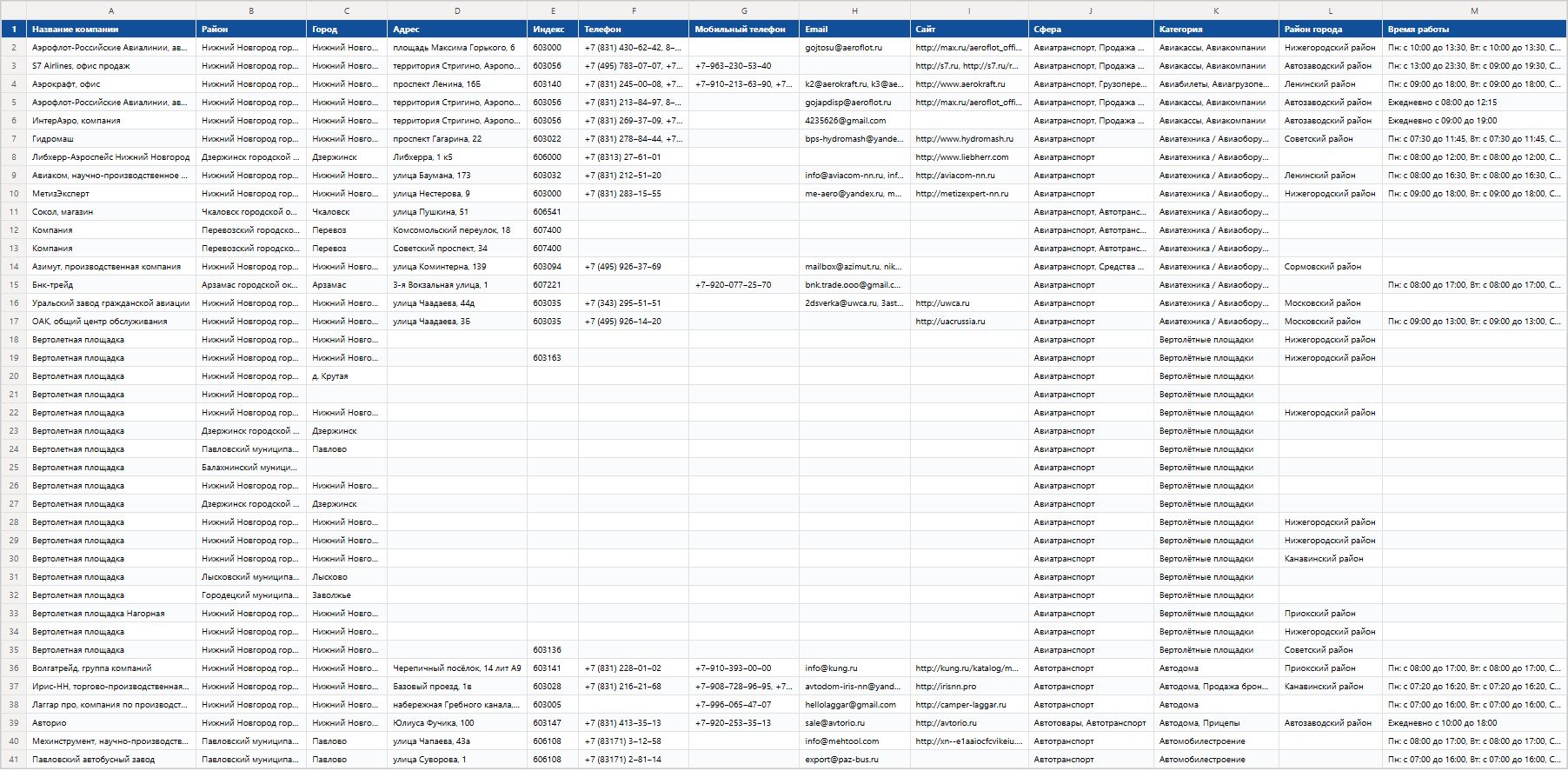Click the "Сфера" header cell
1568x784 pixels.
pyautogui.click(x=1091, y=29)
